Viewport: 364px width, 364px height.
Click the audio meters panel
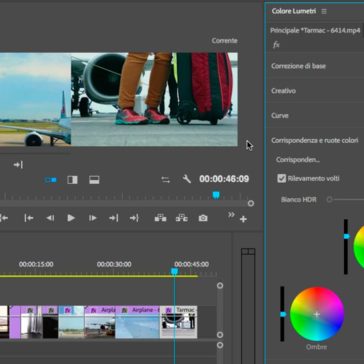[248, 305]
